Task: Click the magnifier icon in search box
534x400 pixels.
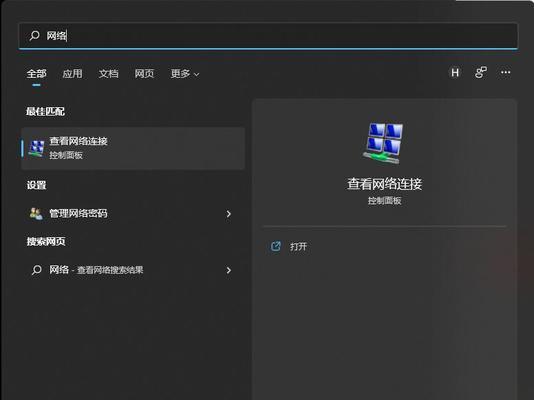Action: click(x=34, y=35)
